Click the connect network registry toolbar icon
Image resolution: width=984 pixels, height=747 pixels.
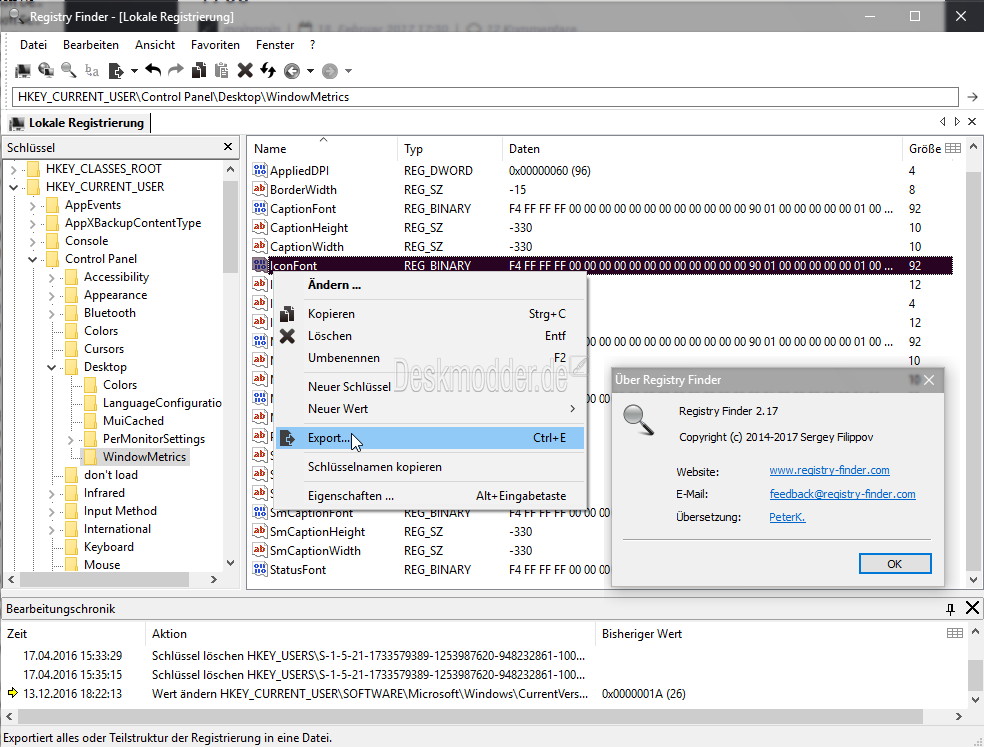(x=46, y=71)
